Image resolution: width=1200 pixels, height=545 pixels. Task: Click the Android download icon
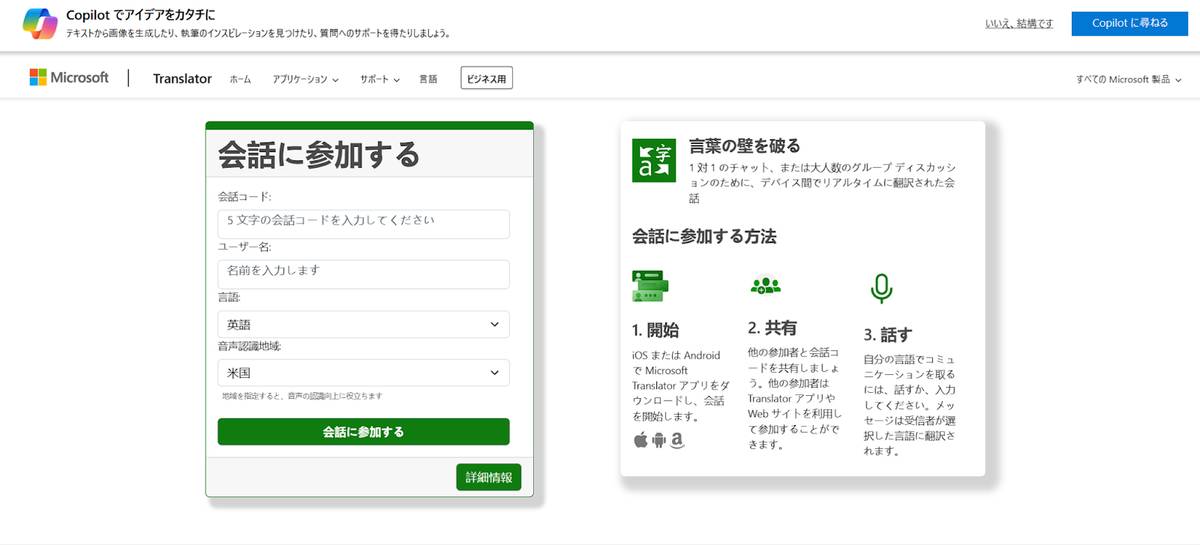[x=659, y=439]
